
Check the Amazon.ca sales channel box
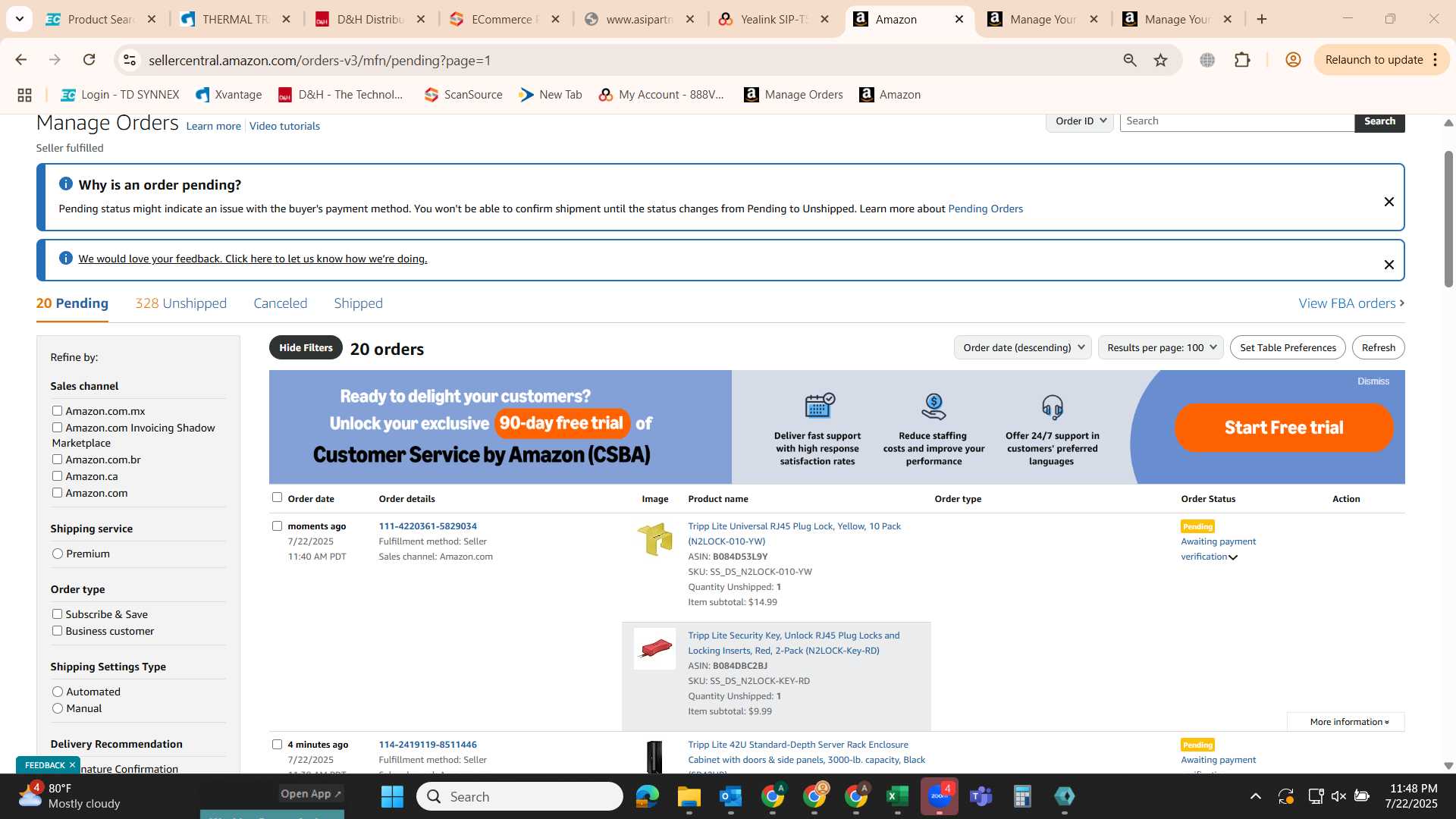[x=57, y=476]
